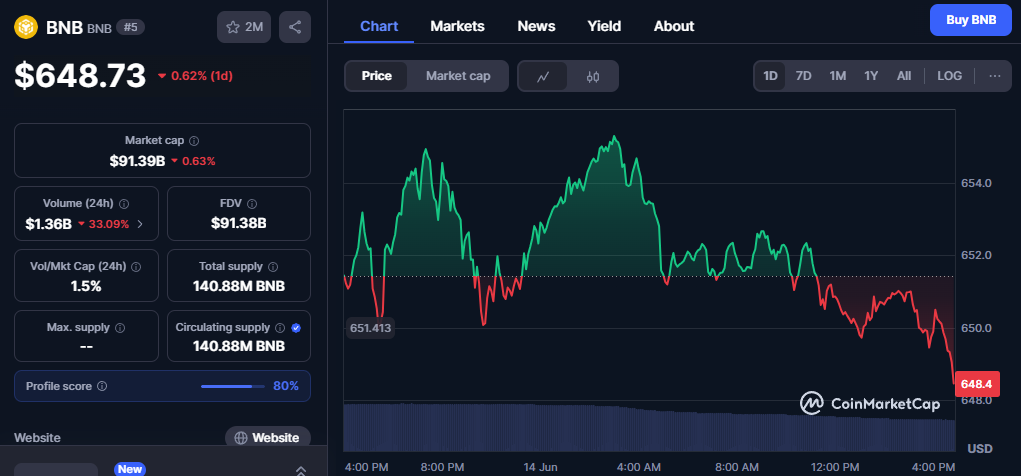Open the About tab

[x=674, y=27]
